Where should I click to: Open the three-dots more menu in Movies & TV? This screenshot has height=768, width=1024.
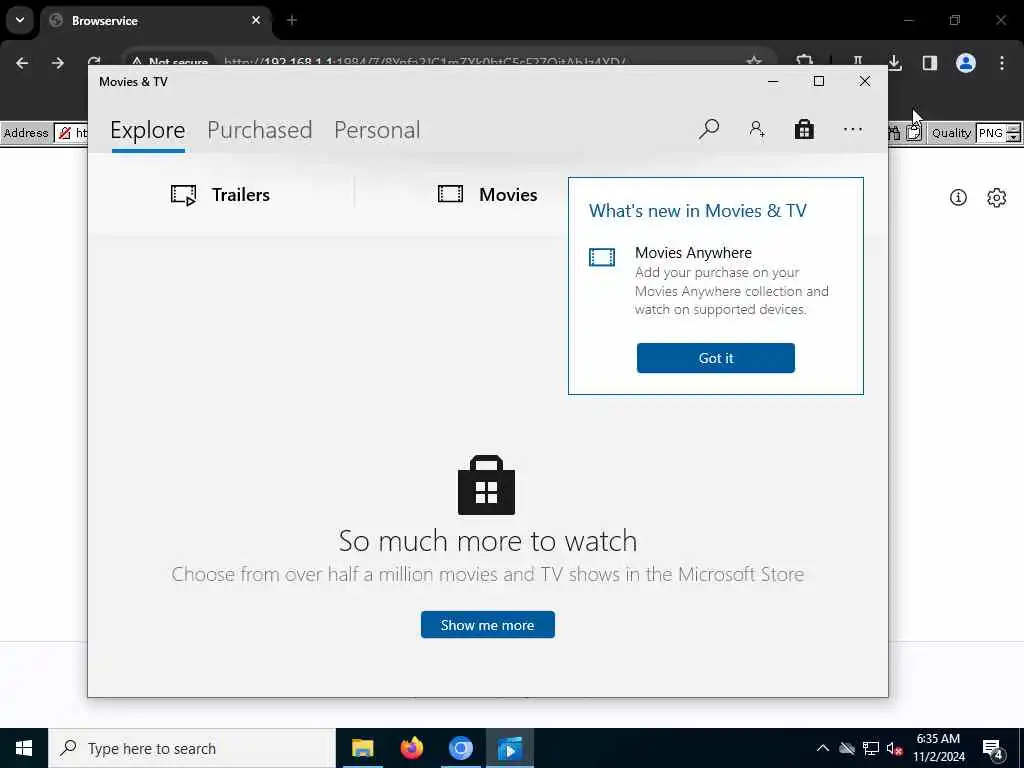[x=852, y=129]
